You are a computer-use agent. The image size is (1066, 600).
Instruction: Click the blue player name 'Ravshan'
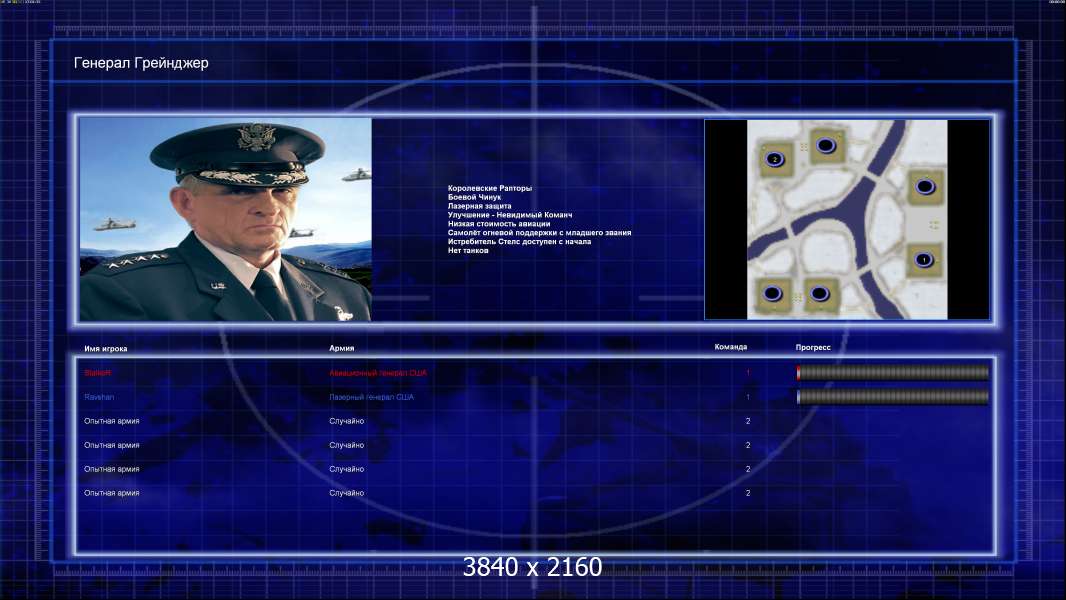99,397
